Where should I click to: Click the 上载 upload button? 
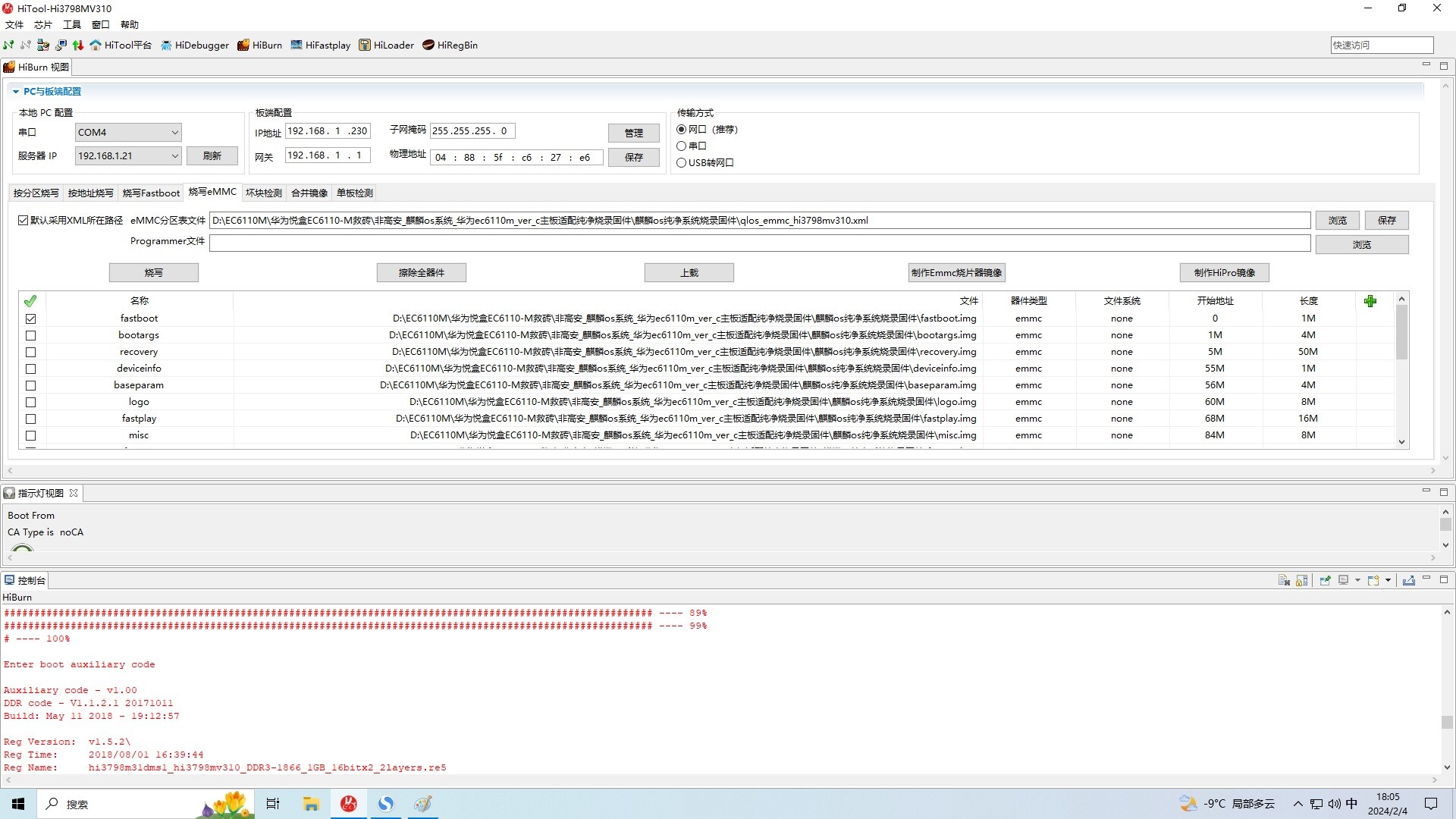tap(689, 273)
